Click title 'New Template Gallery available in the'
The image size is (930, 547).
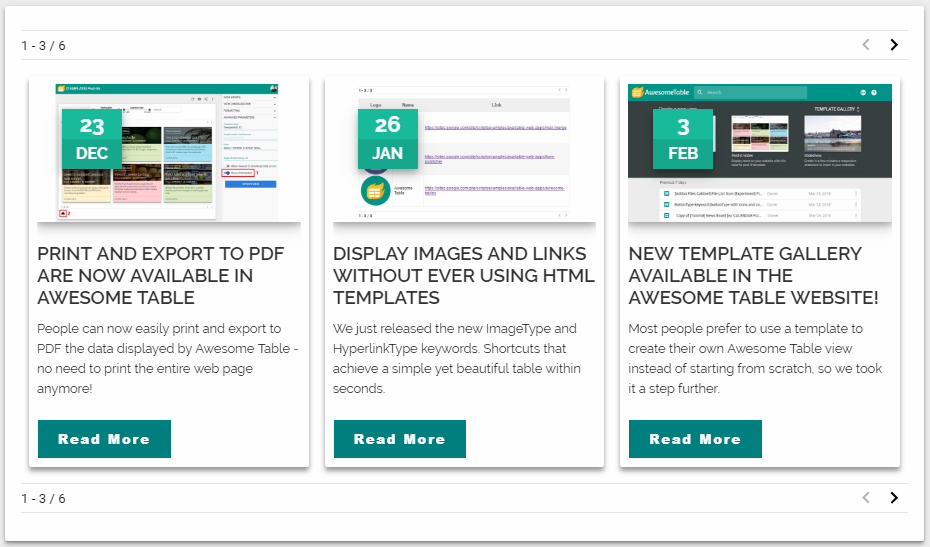753,275
